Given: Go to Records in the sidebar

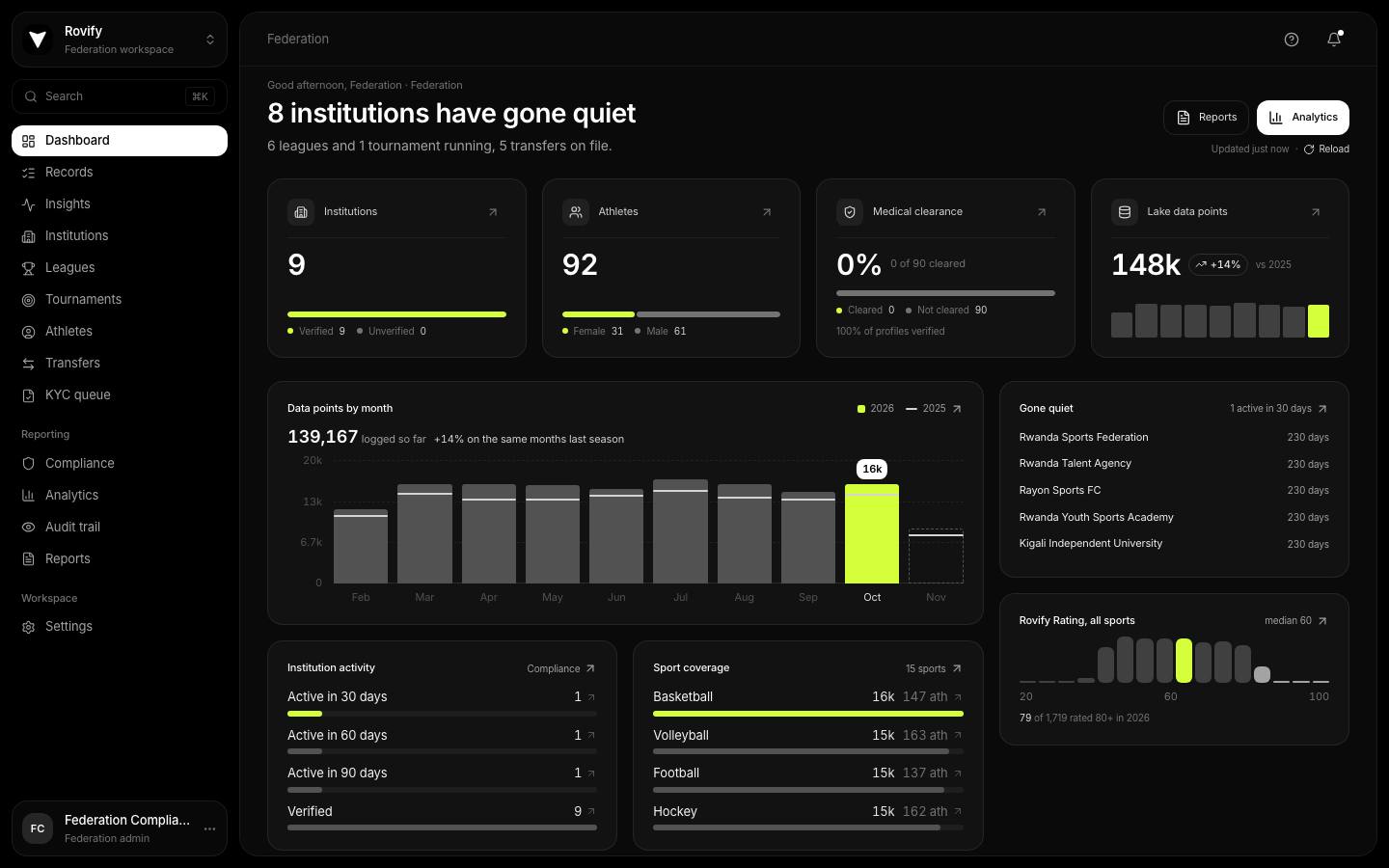Looking at the screenshot, I should click(x=120, y=173).
